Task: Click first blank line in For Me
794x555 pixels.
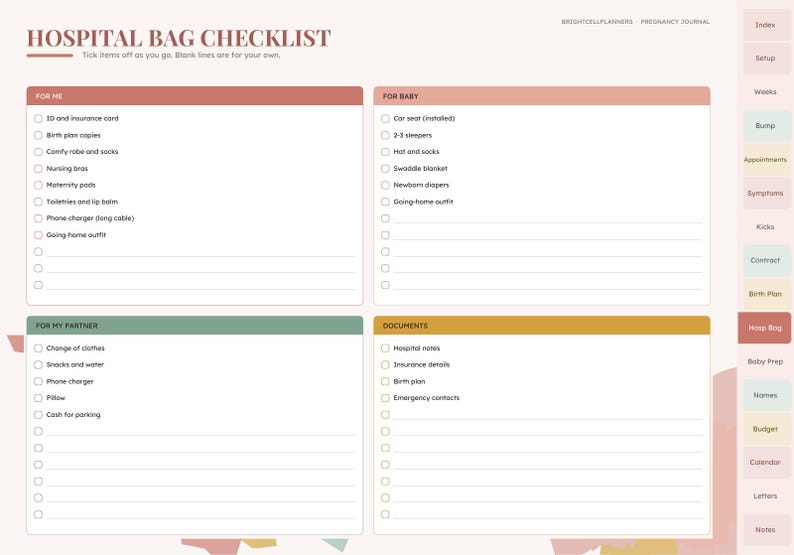Action: [x=201, y=252]
